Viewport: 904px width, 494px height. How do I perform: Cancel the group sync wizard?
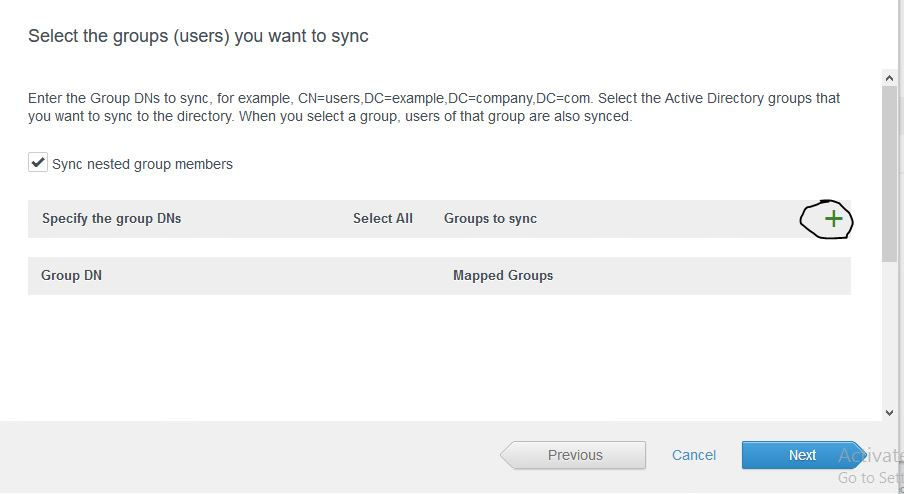[693, 455]
